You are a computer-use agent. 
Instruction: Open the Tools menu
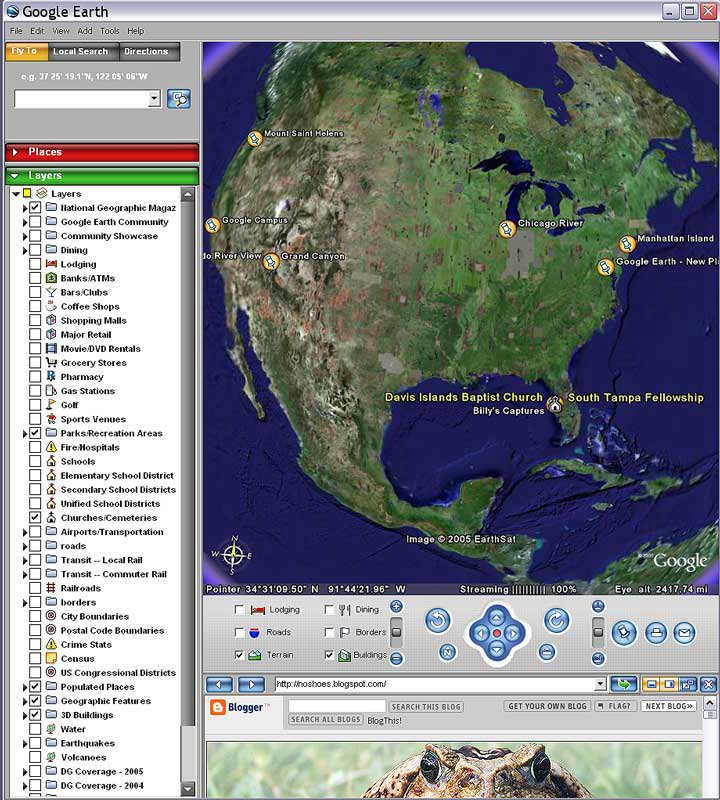click(110, 31)
